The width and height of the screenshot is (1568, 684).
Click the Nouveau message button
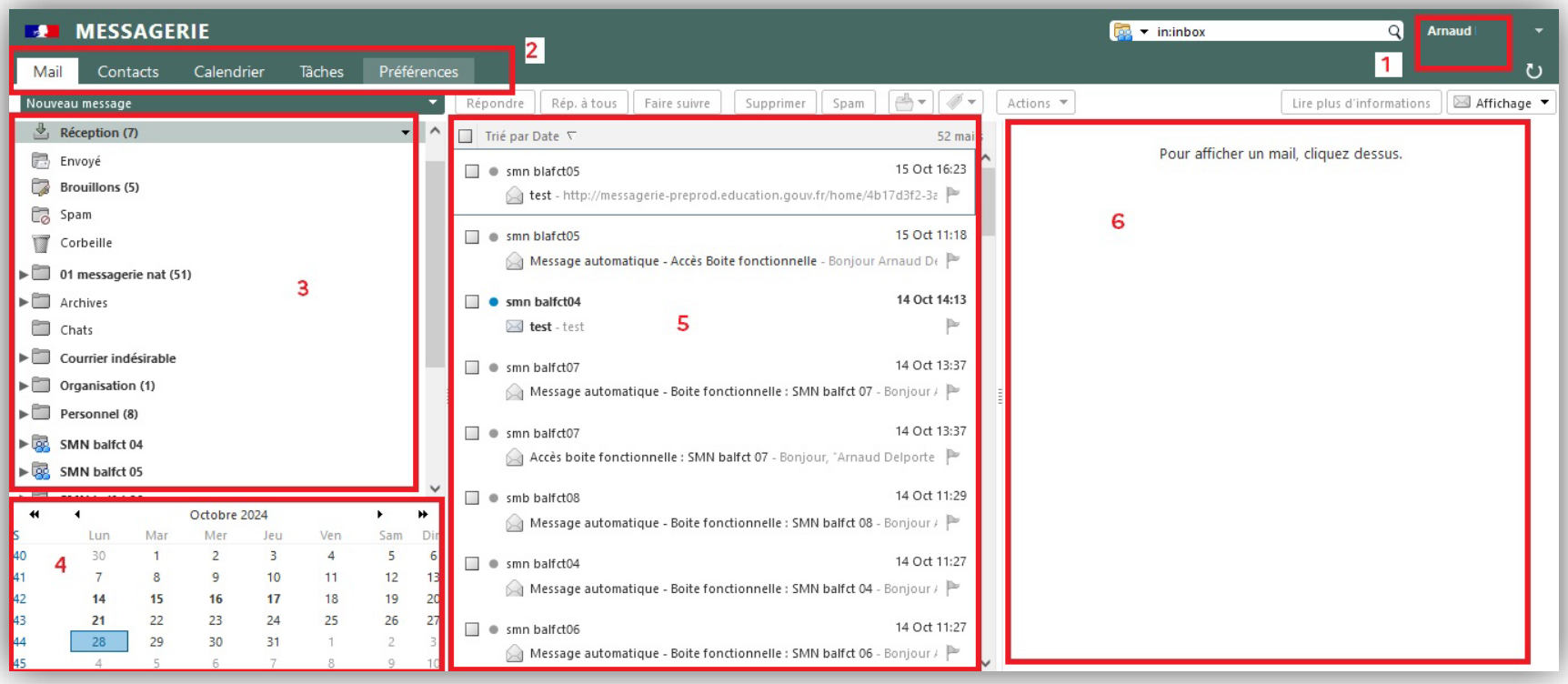click(x=218, y=104)
